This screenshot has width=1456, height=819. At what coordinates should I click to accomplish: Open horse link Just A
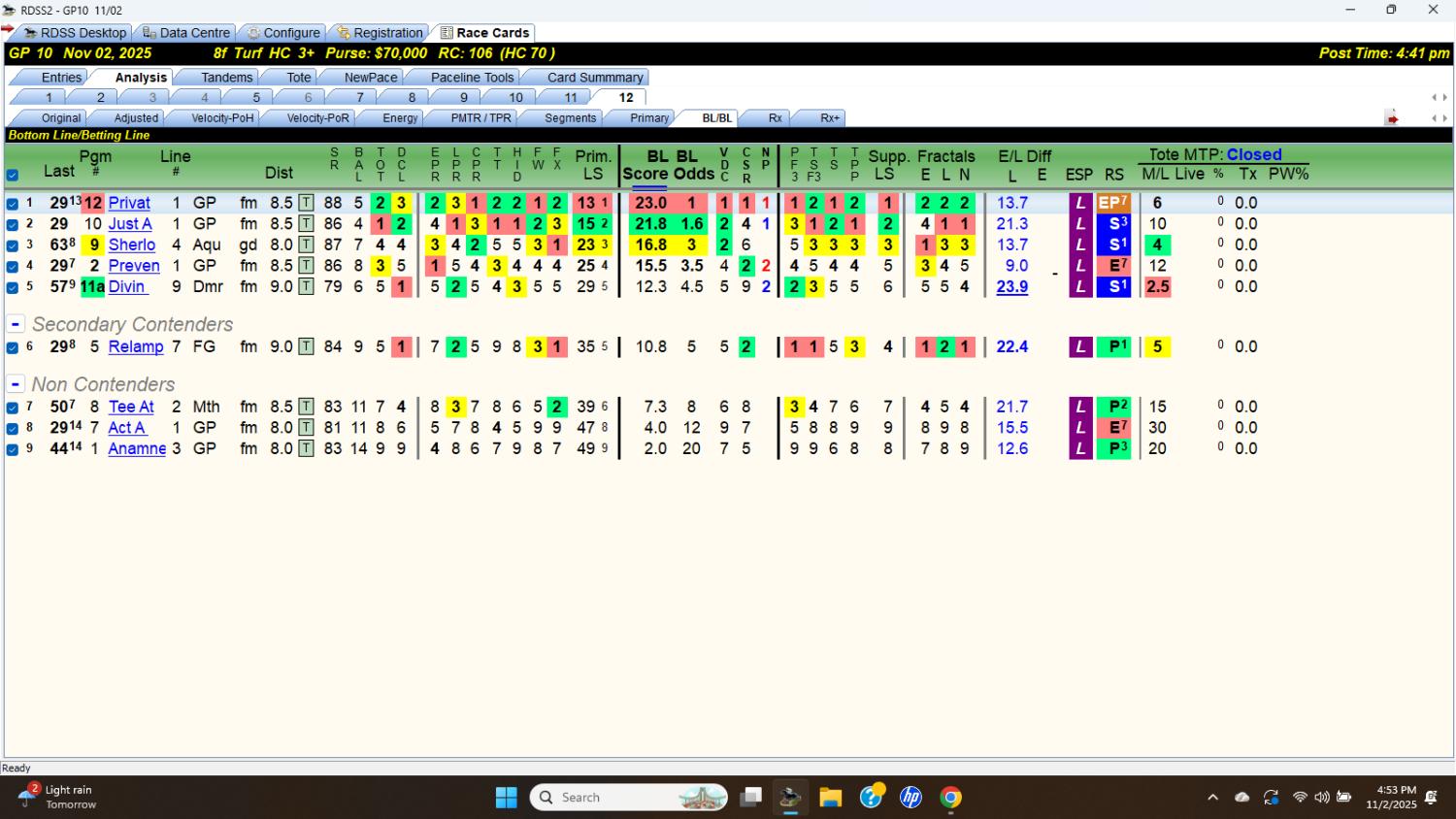pos(130,224)
